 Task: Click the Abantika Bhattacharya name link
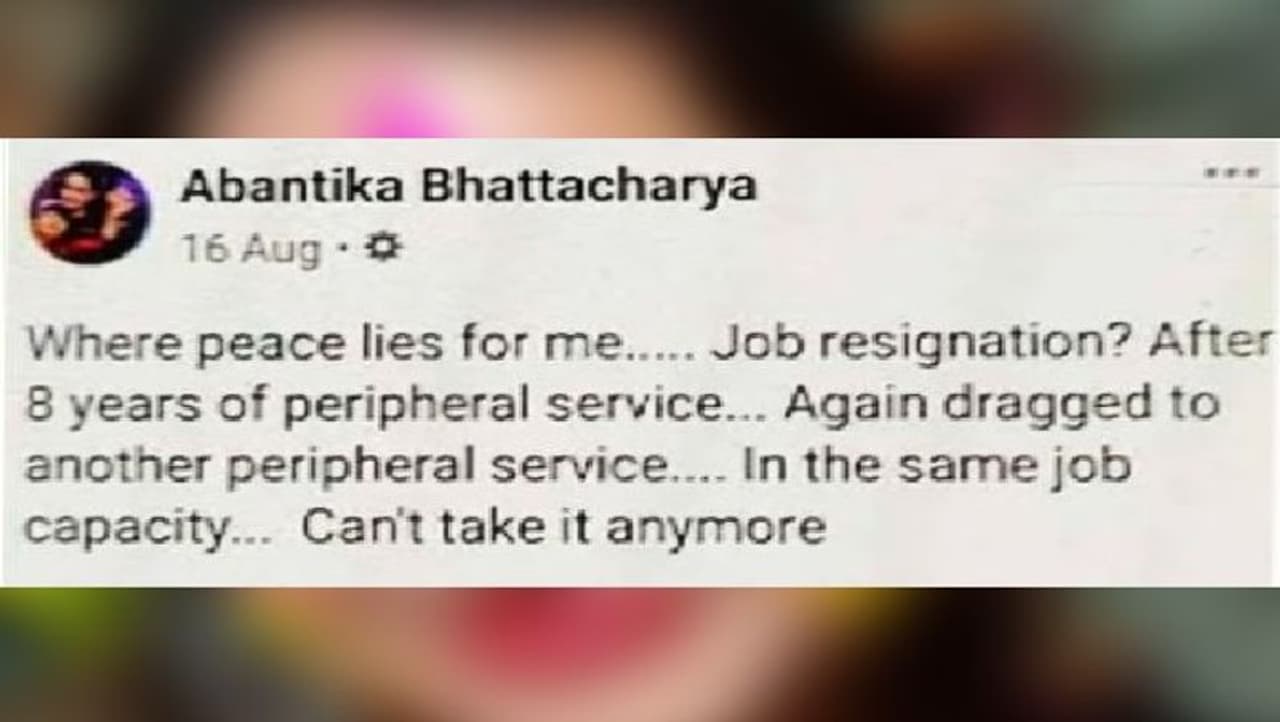[x=467, y=187]
